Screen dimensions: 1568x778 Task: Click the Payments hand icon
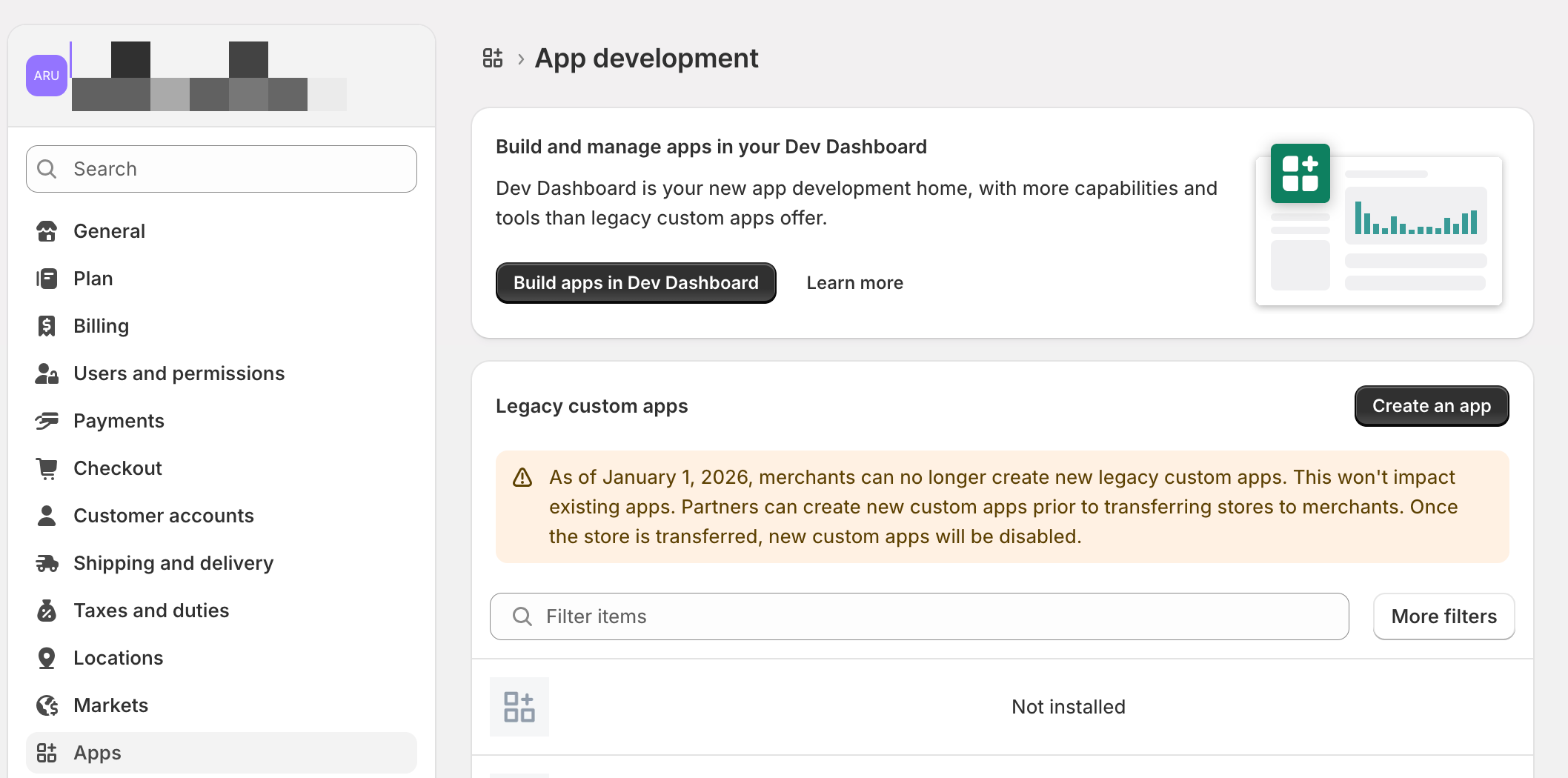(x=47, y=421)
